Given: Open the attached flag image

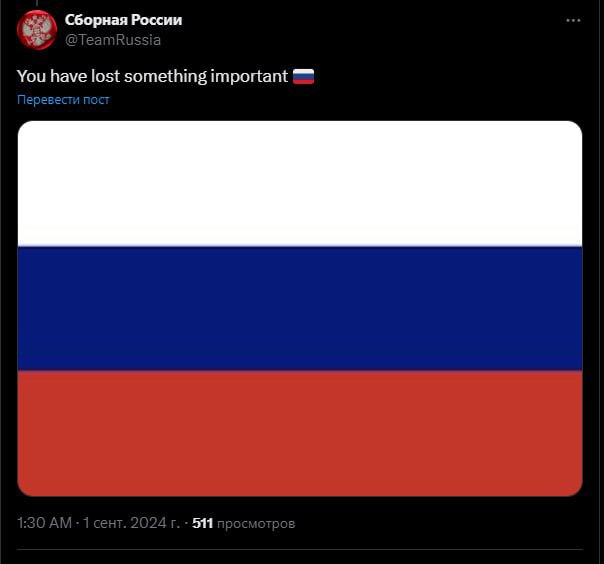Looking at the screenshot, I should [x=300, y=308].
